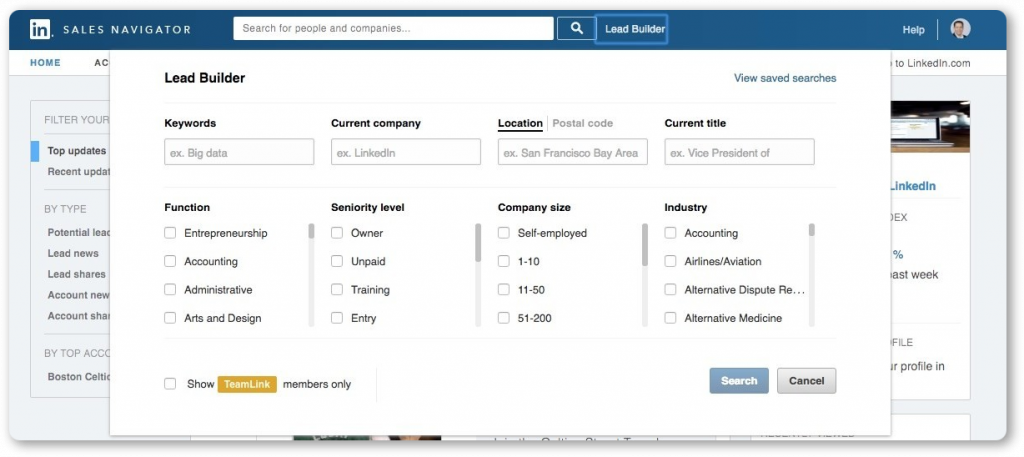The height and width of the screenshot is (457, 1024).
Task: Tick the Administrative checkbox
Action: tap(170, 290)
